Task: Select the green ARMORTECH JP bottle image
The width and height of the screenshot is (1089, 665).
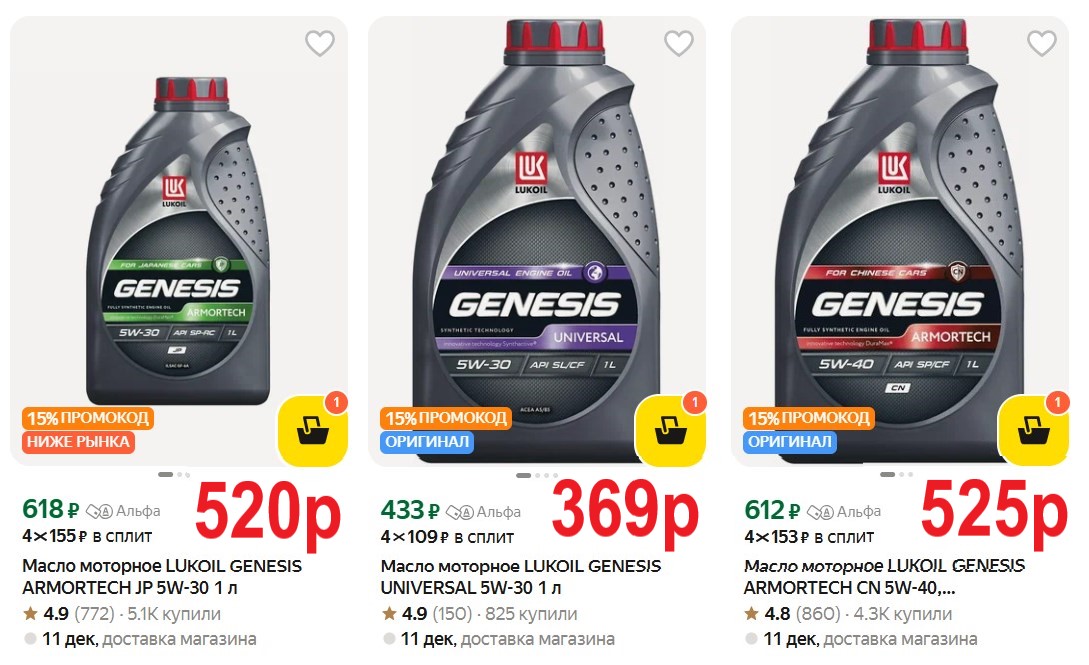Action: (178, 239)
